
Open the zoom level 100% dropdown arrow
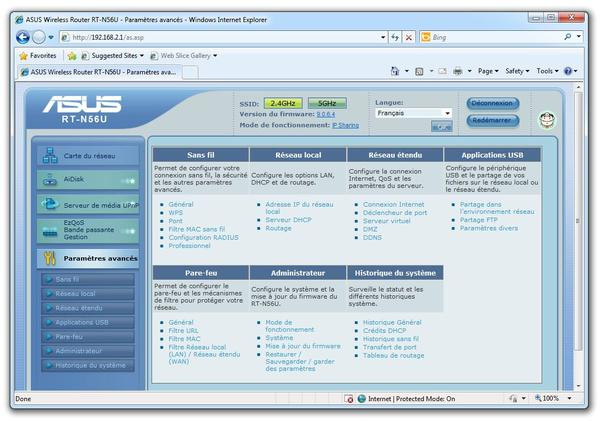[569, 399]
